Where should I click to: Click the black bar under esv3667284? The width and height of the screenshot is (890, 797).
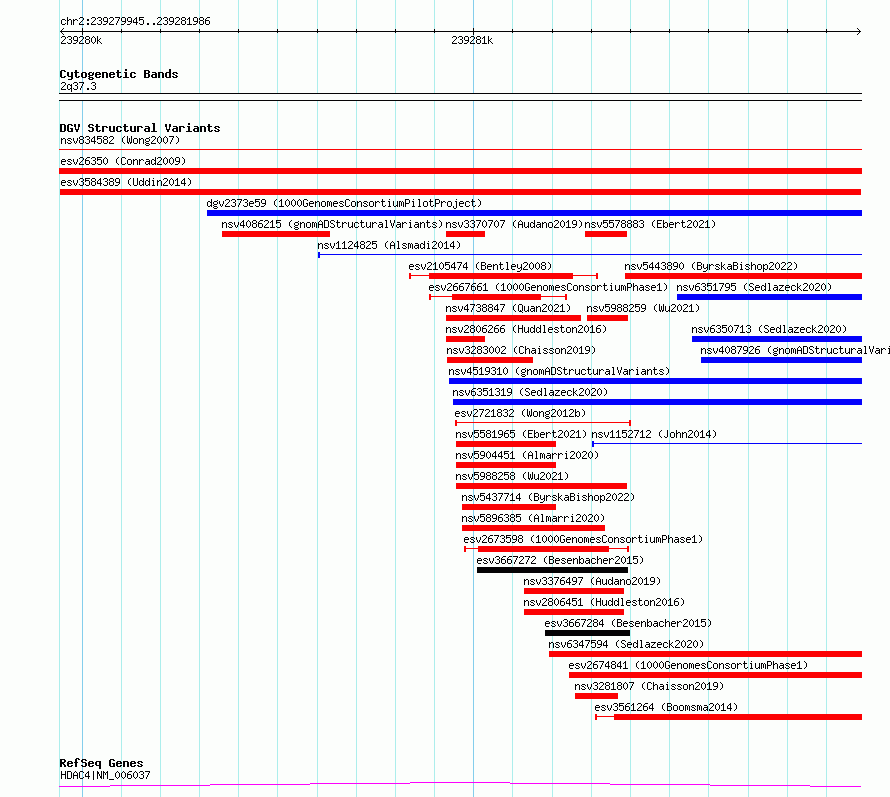click(x=587, y=633)
